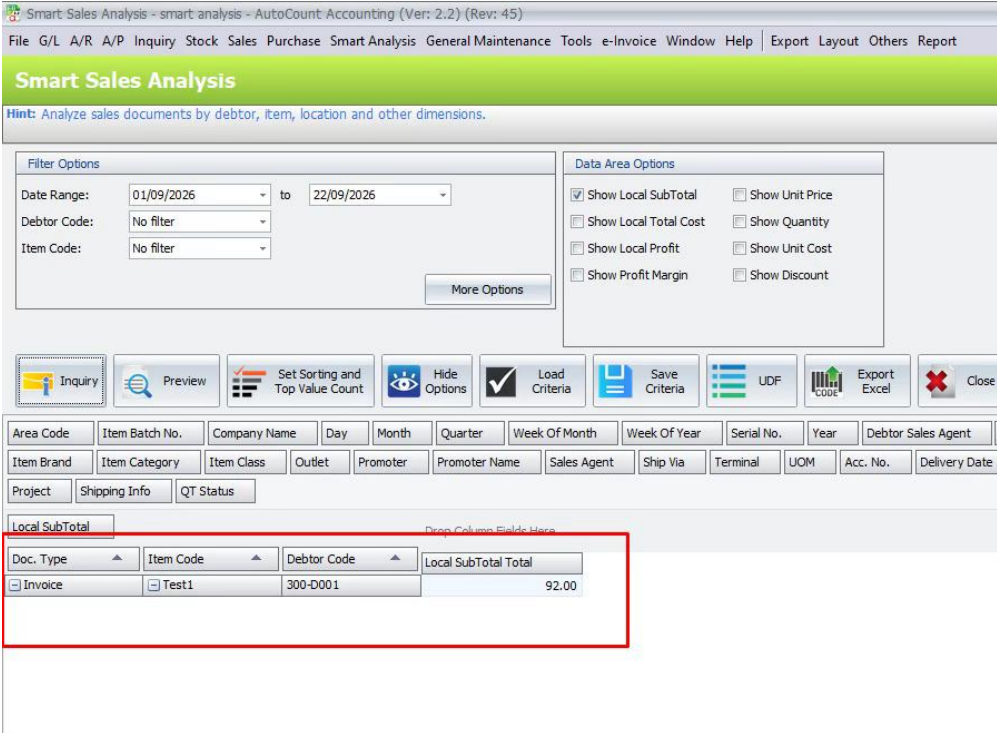Click the More Options button
997x733 pixels.
488,290
